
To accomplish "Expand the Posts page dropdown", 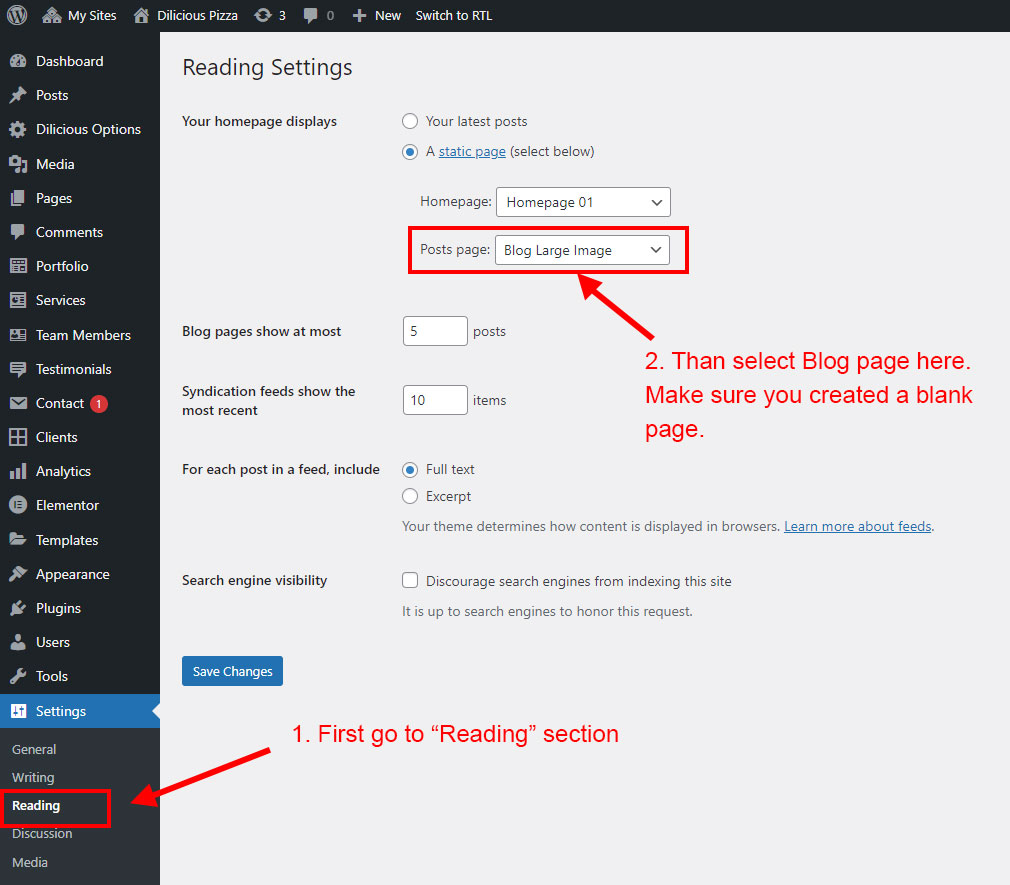I will pyautogui.click(x=582, y=250).
